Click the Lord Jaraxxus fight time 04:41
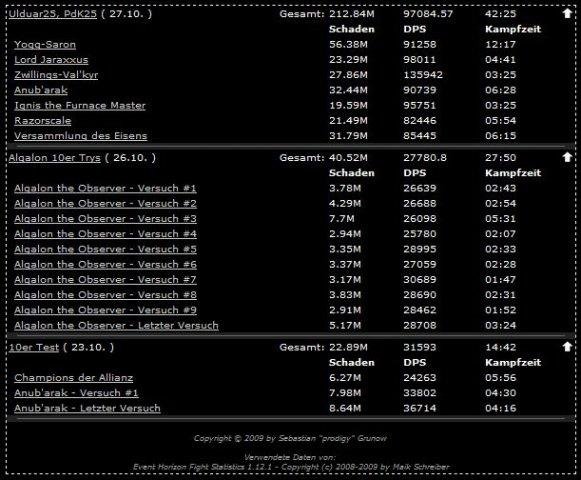Screen dimensions: 581x480 pos(500,60)
